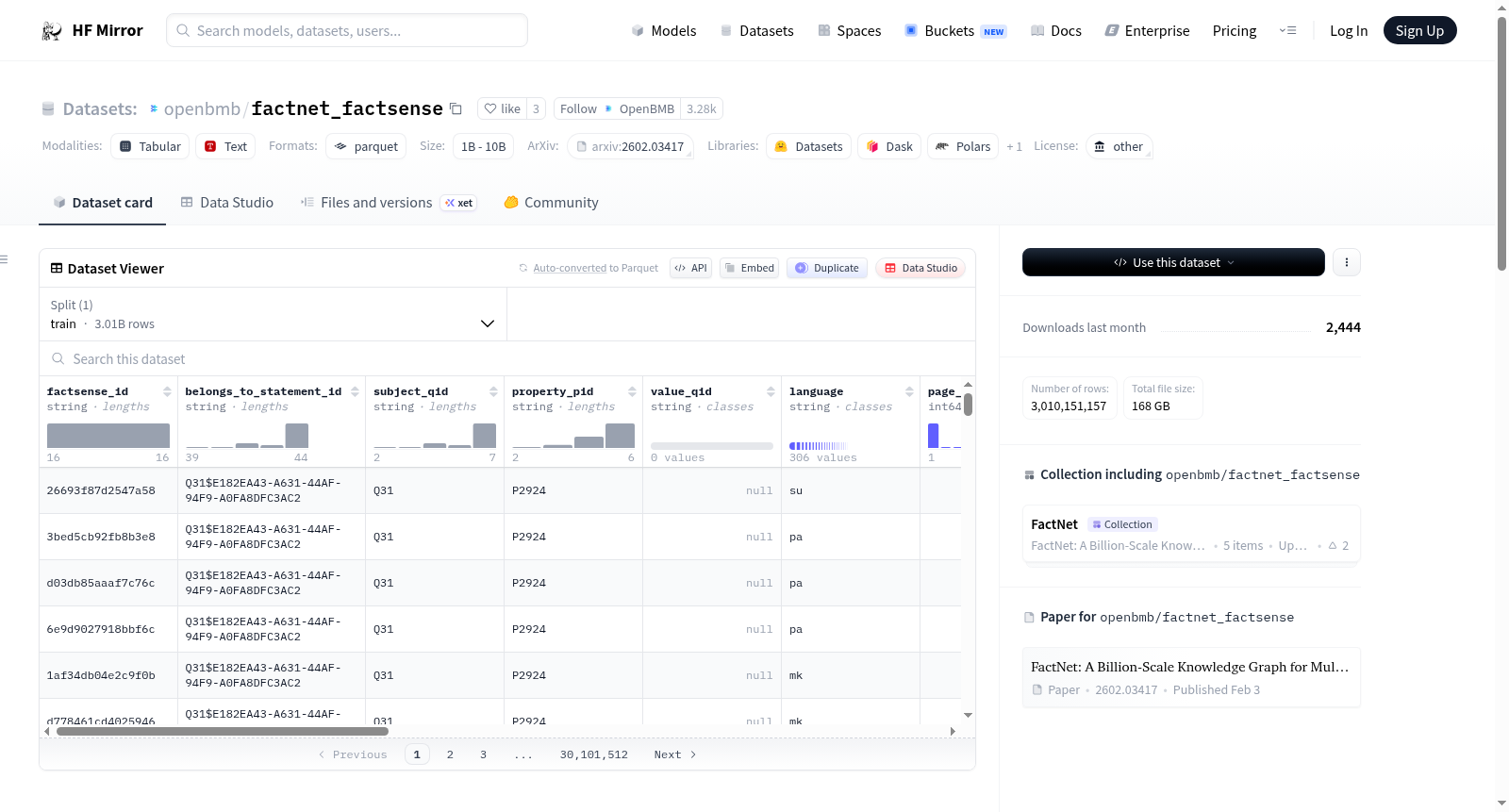Select the Dask library tag
This screenshot has height=812, width=1509.
point(889,146)
